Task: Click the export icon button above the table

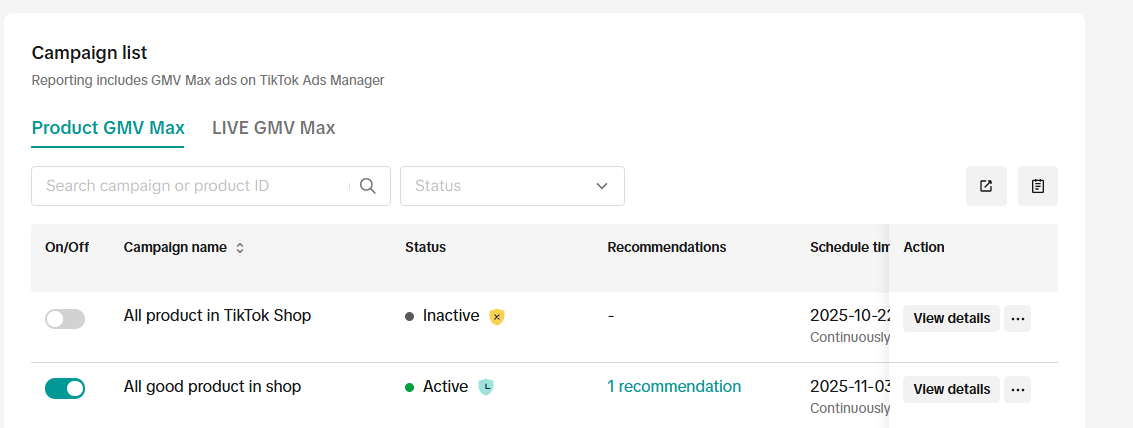Action: [x=986, y=186]
